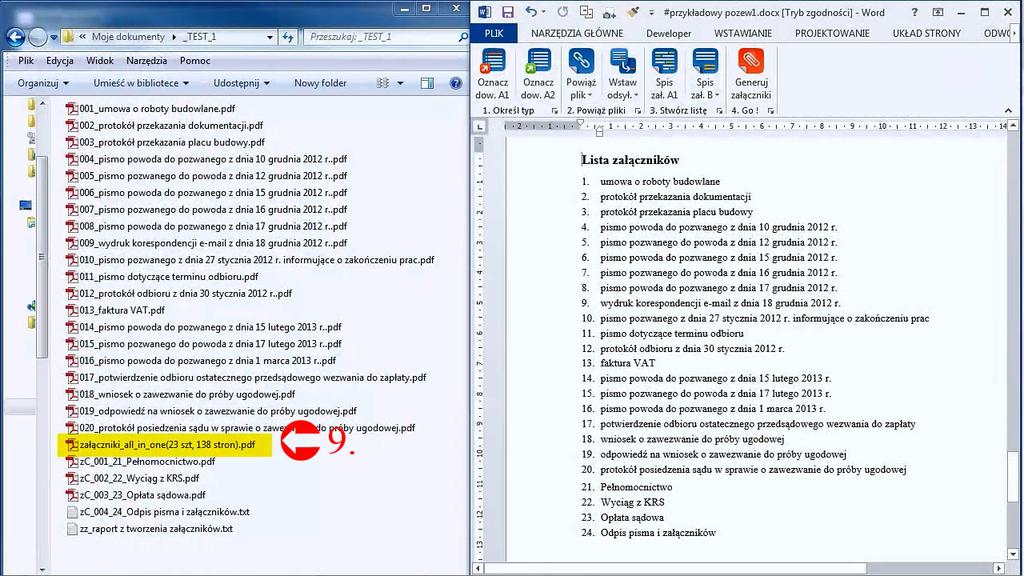1024x576 pixels.
Task: Open Umieść w bibliotece dropdown
Action: pos(140,83)
